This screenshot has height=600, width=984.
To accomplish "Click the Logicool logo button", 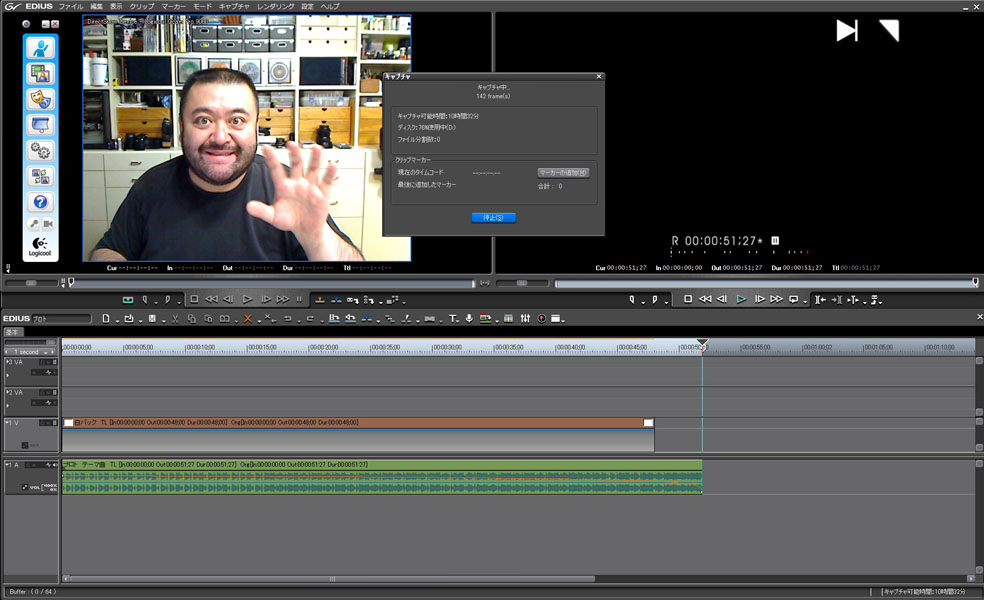I will pyautogui.click(x=40, y=247).
